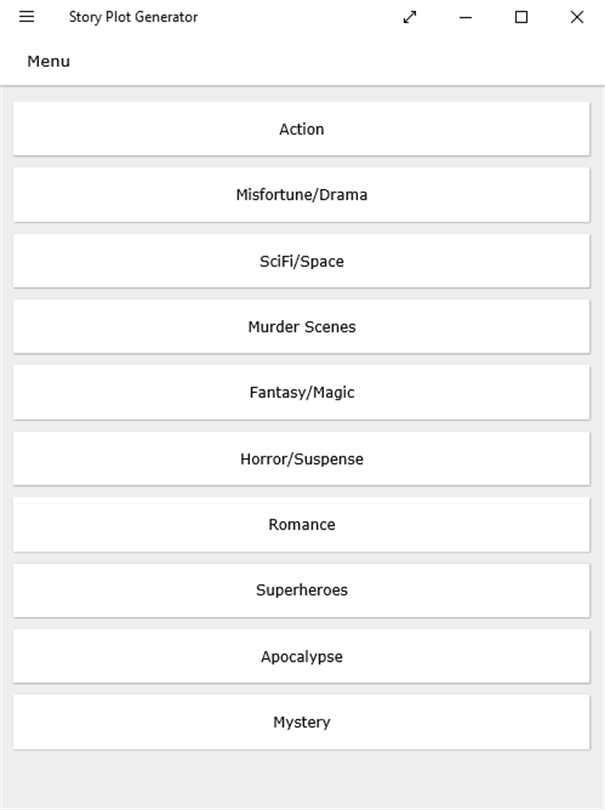Select the Fantasy/Magic genre
This screenshot has height=810, width=605.
coord(301,393)
